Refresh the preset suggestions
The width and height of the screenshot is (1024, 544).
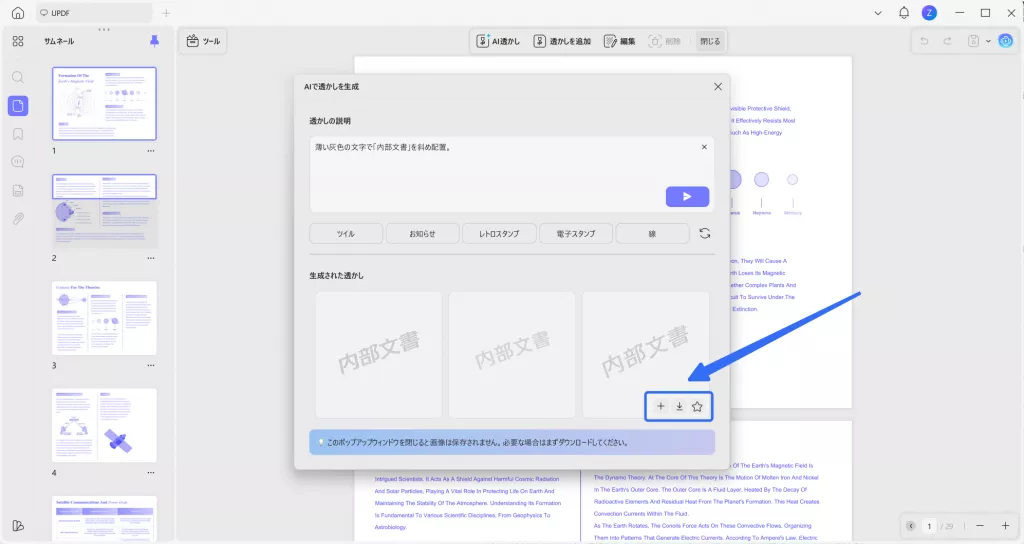click(705, 233)
